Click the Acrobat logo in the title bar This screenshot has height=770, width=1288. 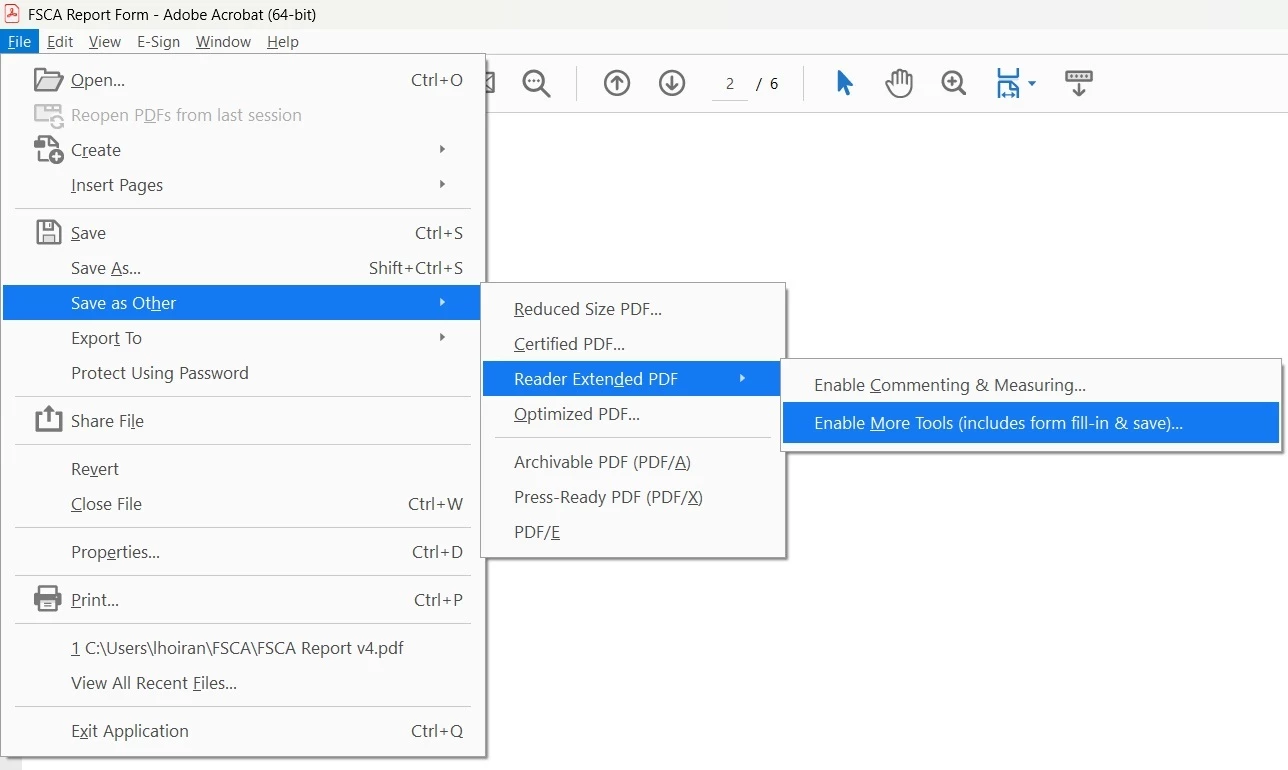(12, 15)
